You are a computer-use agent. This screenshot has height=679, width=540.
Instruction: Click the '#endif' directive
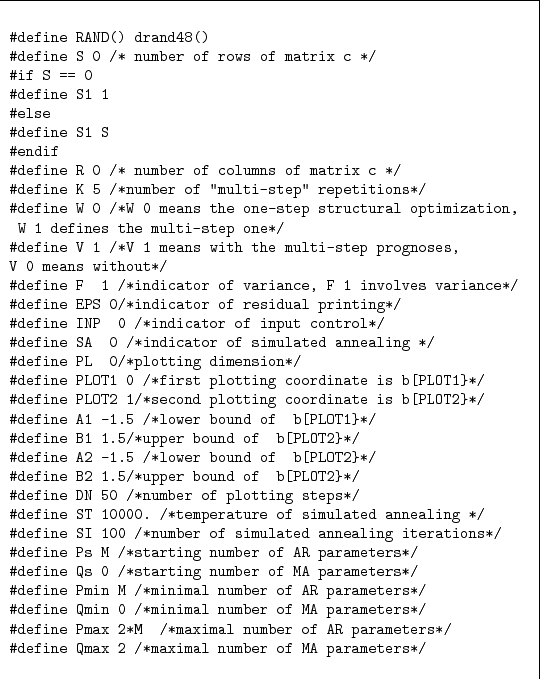pos(34,151)
